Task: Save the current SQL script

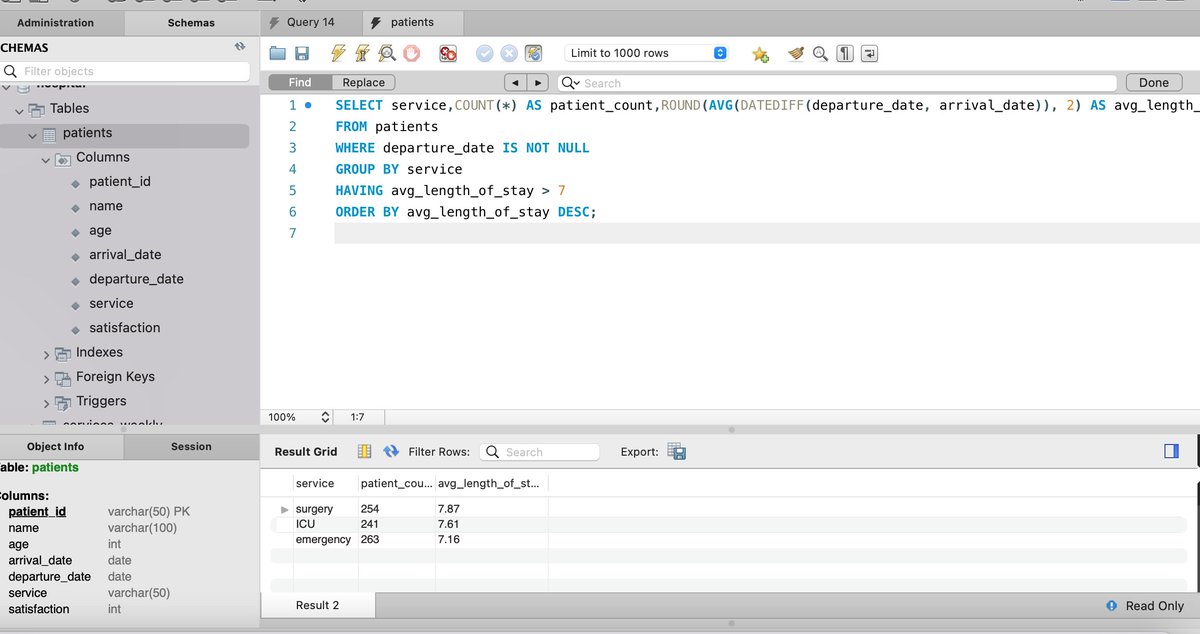Action: (x=300, y=53)
